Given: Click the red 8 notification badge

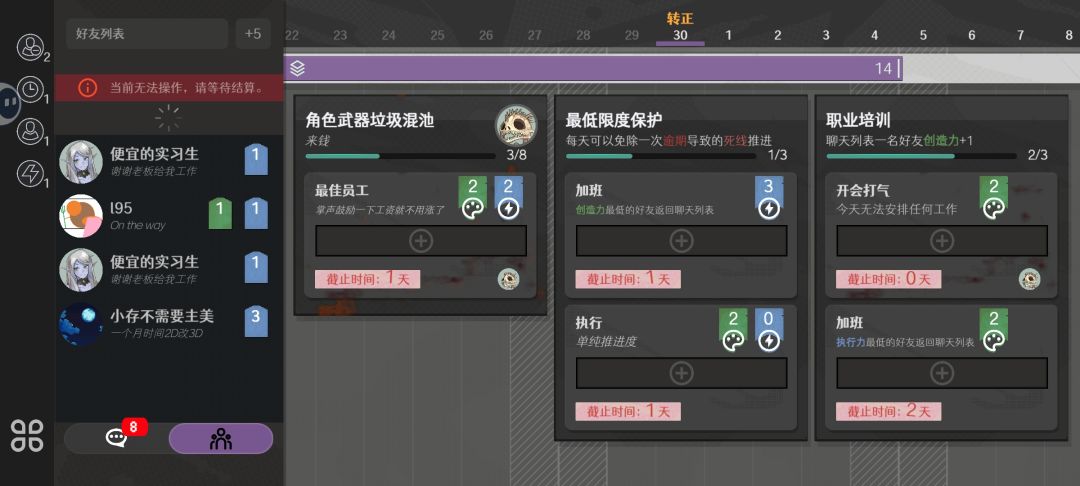Looking at the screenshot, I should coord(134,427).
